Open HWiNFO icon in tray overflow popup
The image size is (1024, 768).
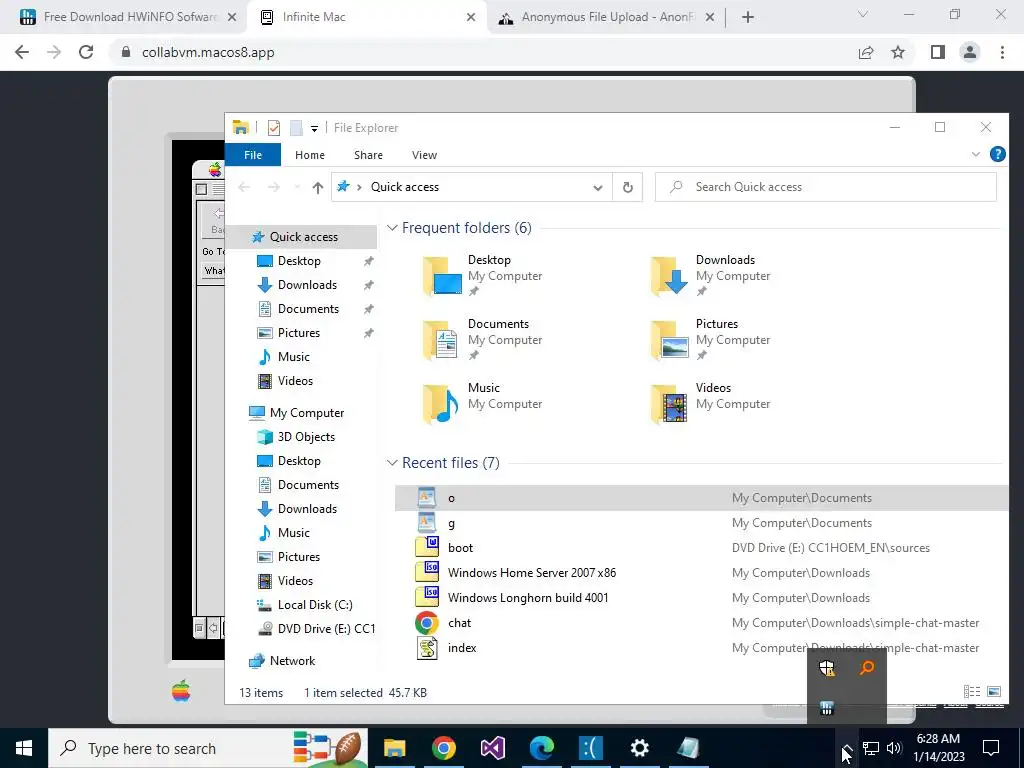pyautogui.click(x=827, y=708)
